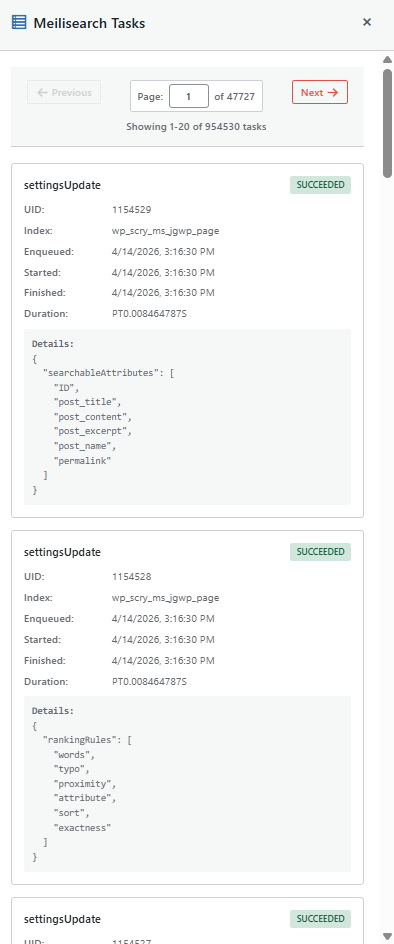
Task: Select the SUCCEEDED badge for task 1154528
Action: [321, 552]
